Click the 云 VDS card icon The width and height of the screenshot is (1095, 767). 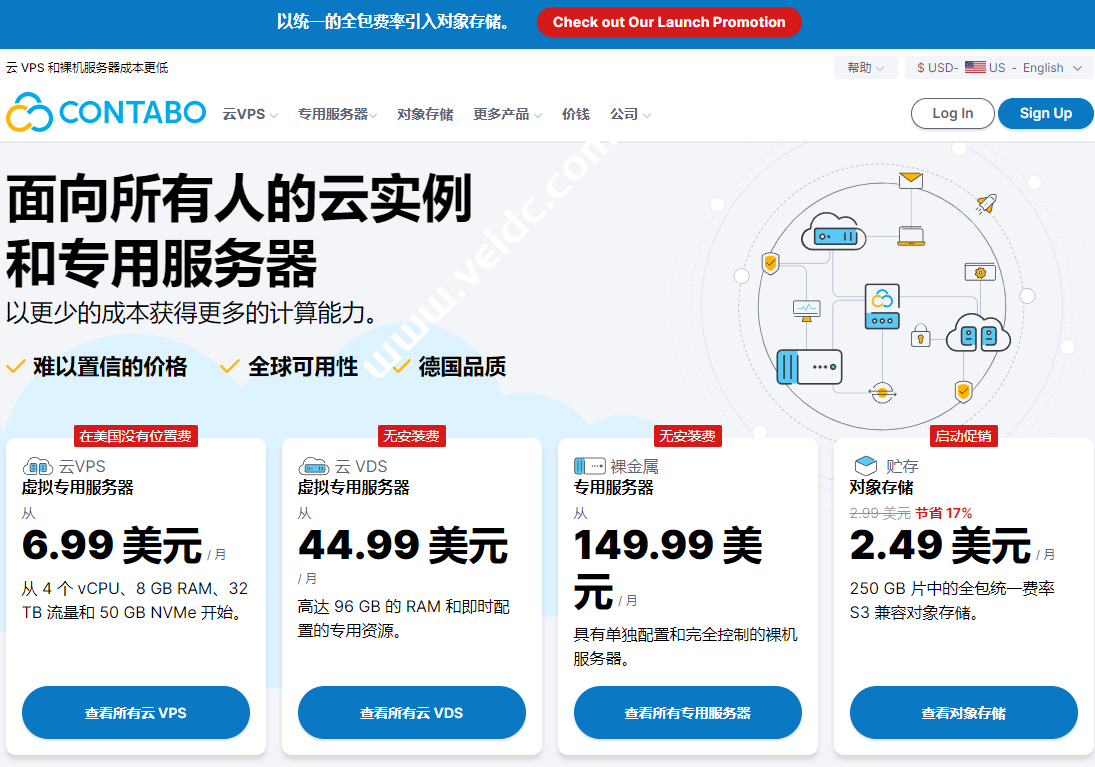(x=313, y=465)
